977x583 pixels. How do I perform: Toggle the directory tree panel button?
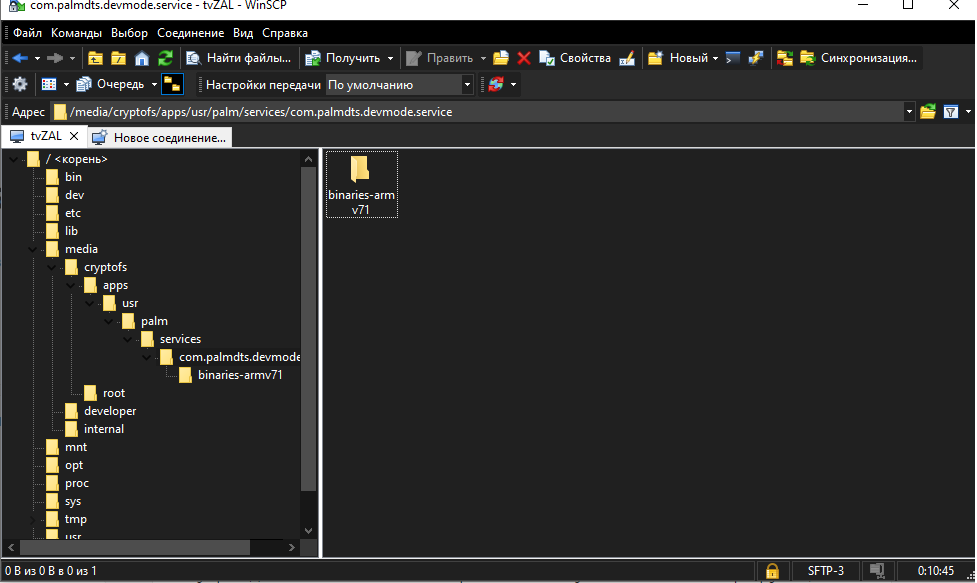coord(172,85)
